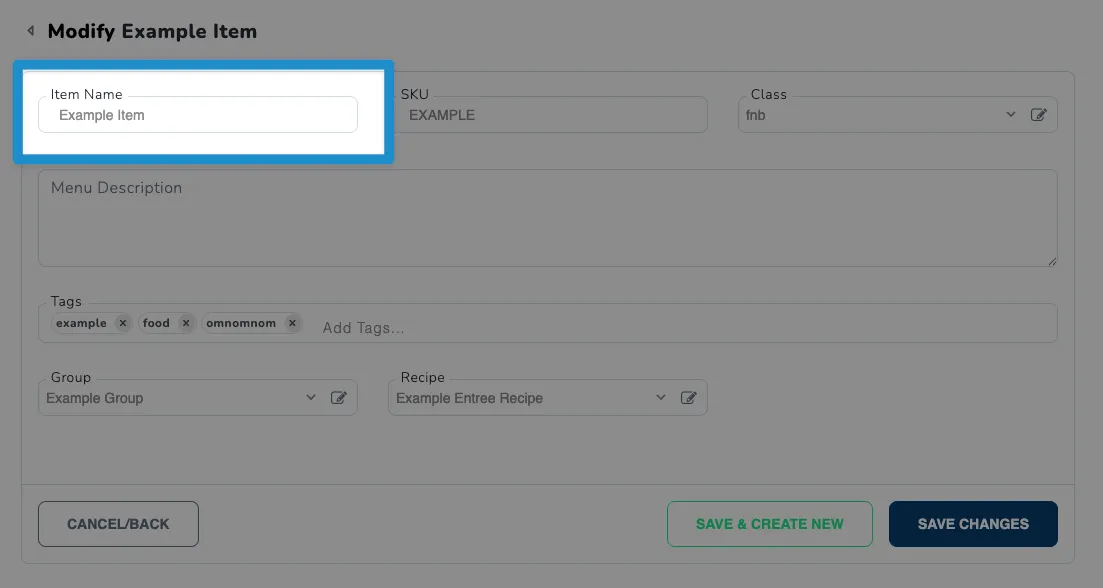Click the 'Modify Example Item' heading
The height and width of the screenshot is (588, 1103).
click(x=152, y=32)
